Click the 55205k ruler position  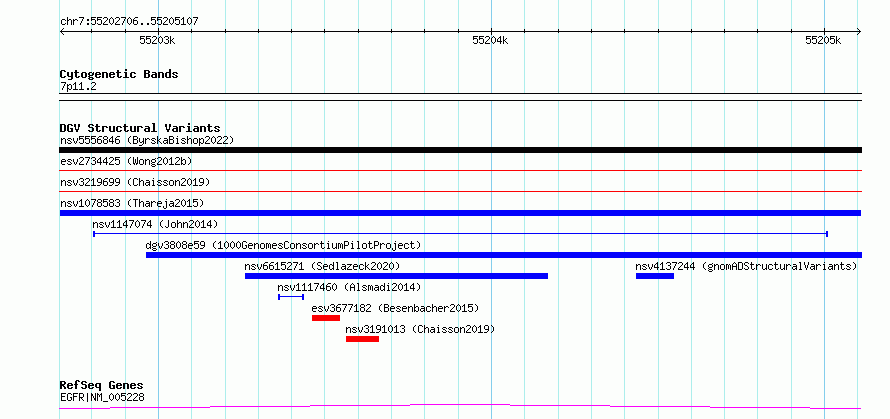[823, 40]
